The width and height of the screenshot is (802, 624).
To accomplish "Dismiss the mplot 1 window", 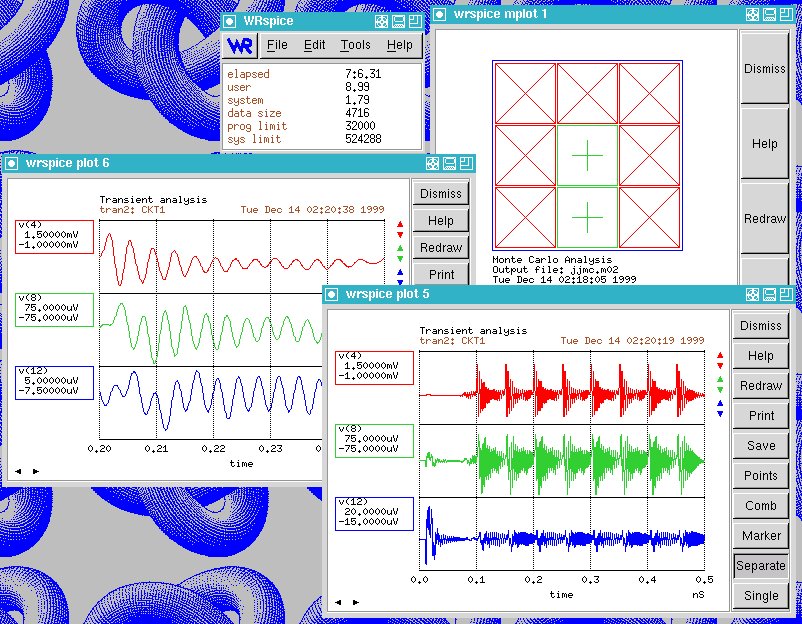I will (765, 69).
